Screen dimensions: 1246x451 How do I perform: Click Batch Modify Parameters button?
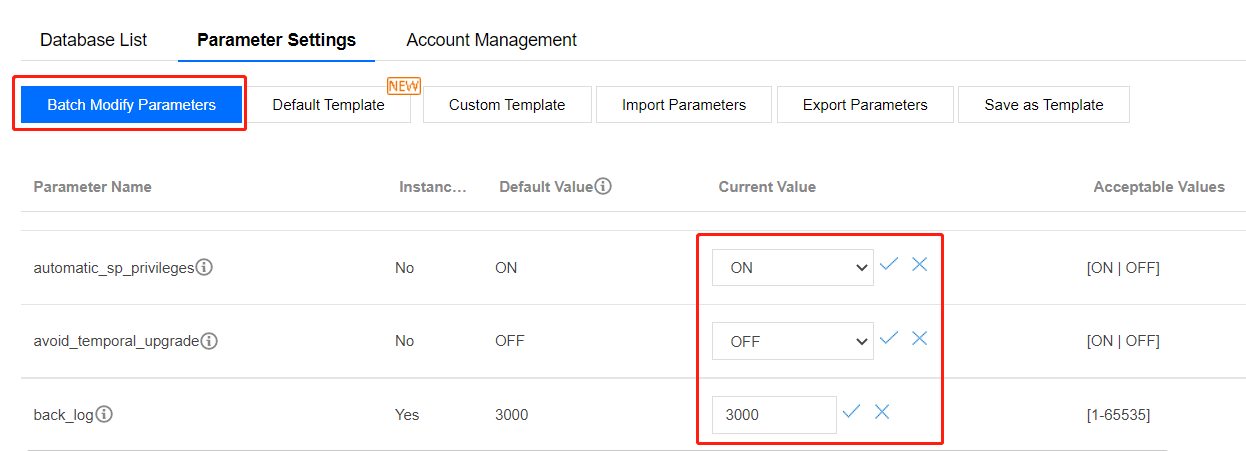(x=131, y=105)
